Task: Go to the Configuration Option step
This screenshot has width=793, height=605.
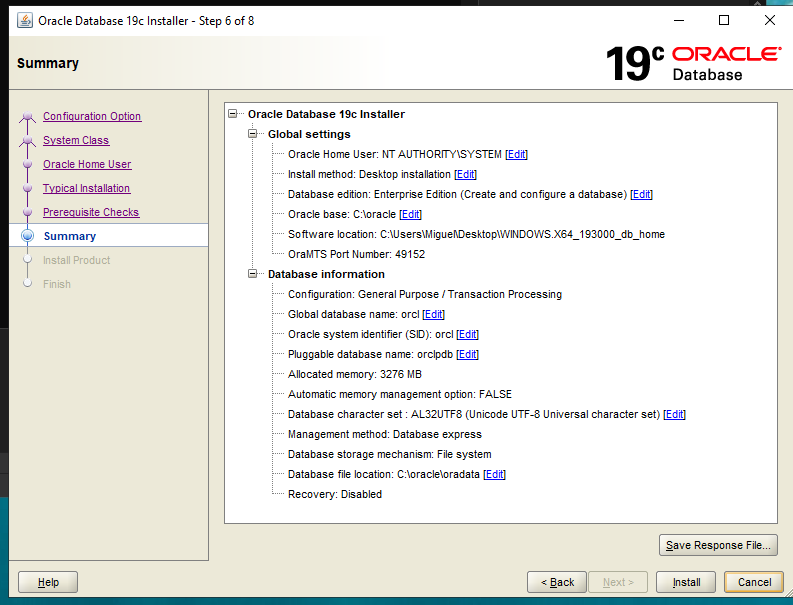Action: [92, 116]
